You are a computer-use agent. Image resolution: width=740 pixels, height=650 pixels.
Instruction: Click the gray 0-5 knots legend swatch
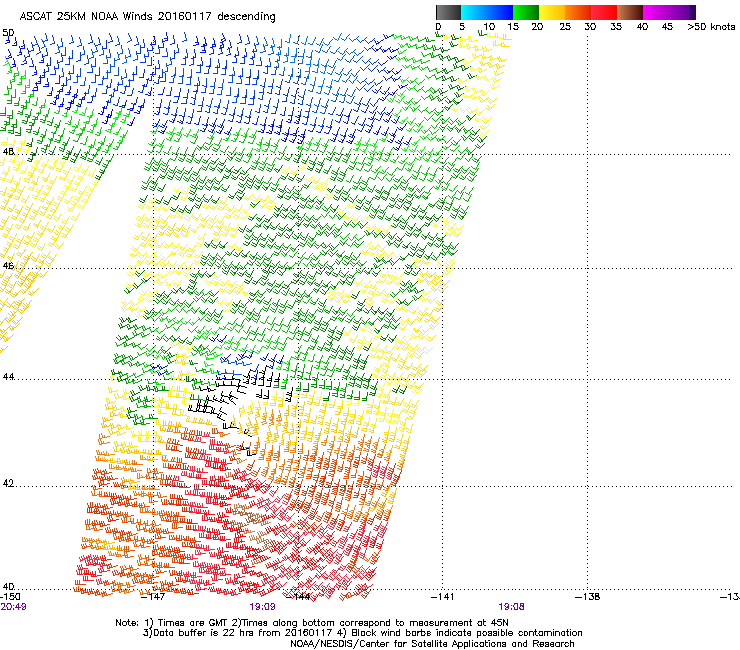(448, 12)
